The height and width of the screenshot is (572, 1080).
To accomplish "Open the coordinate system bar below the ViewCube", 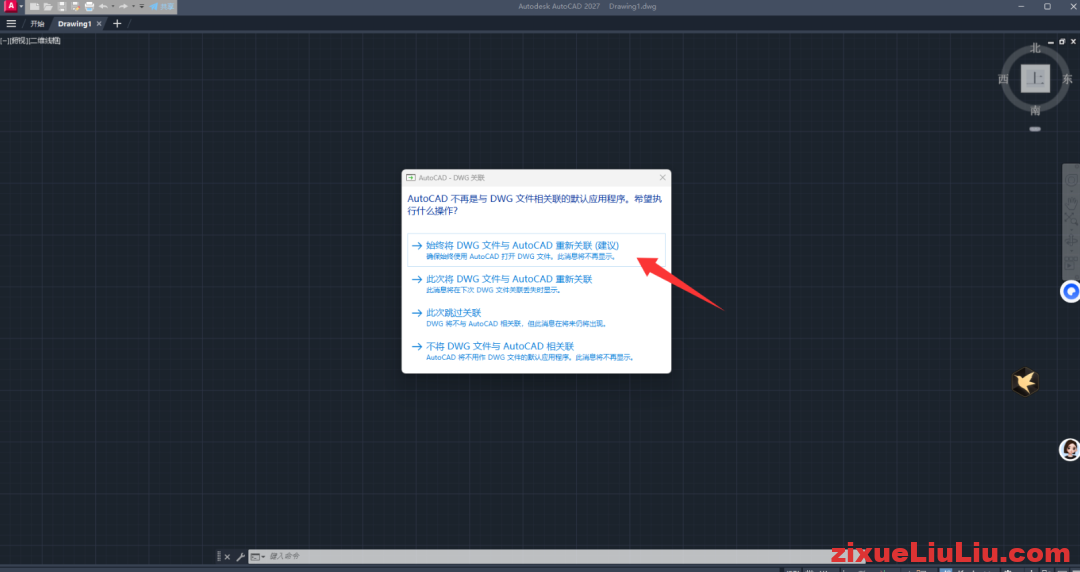I will [1035, 130].
